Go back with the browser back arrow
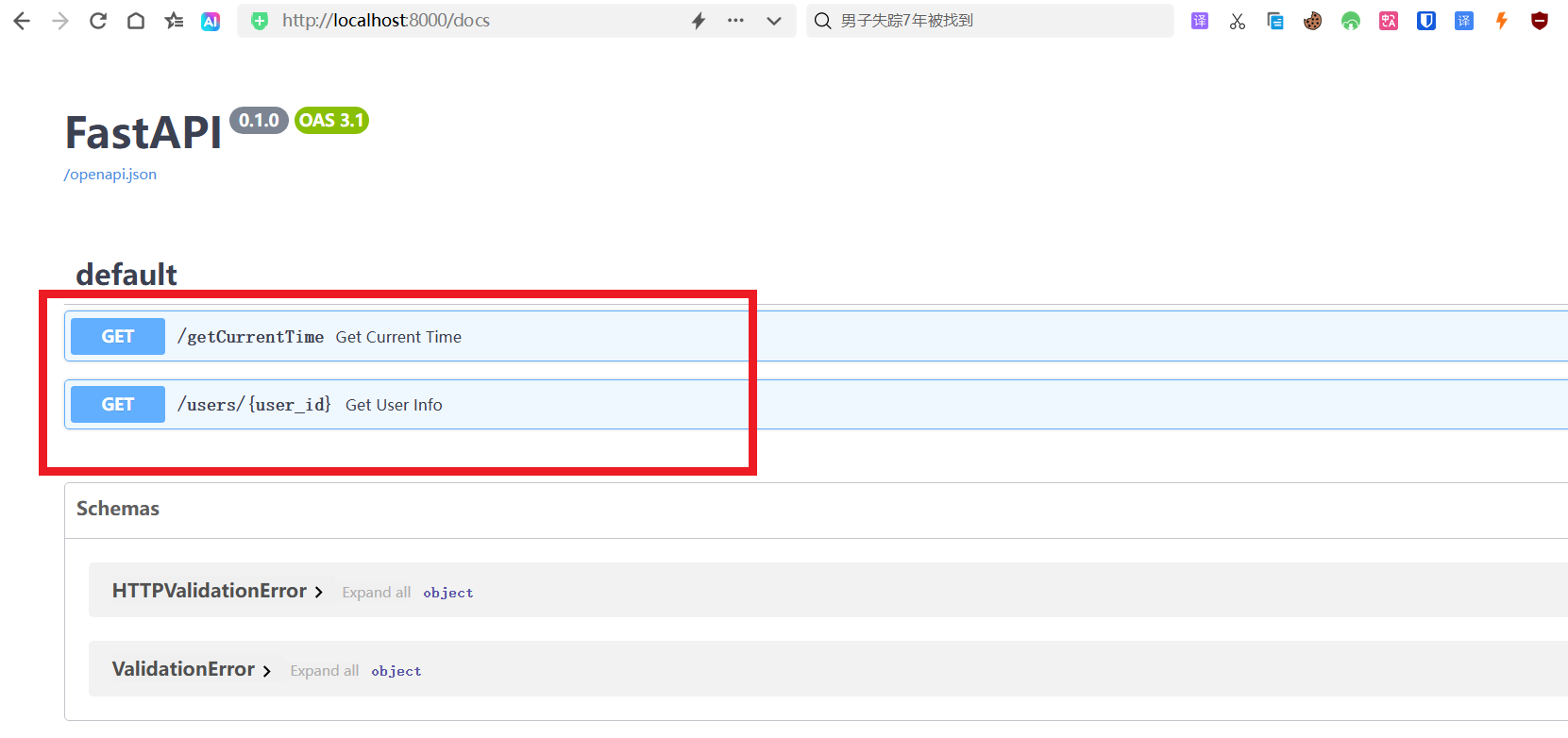This screenshot has height=738, width=1568. 22,21
